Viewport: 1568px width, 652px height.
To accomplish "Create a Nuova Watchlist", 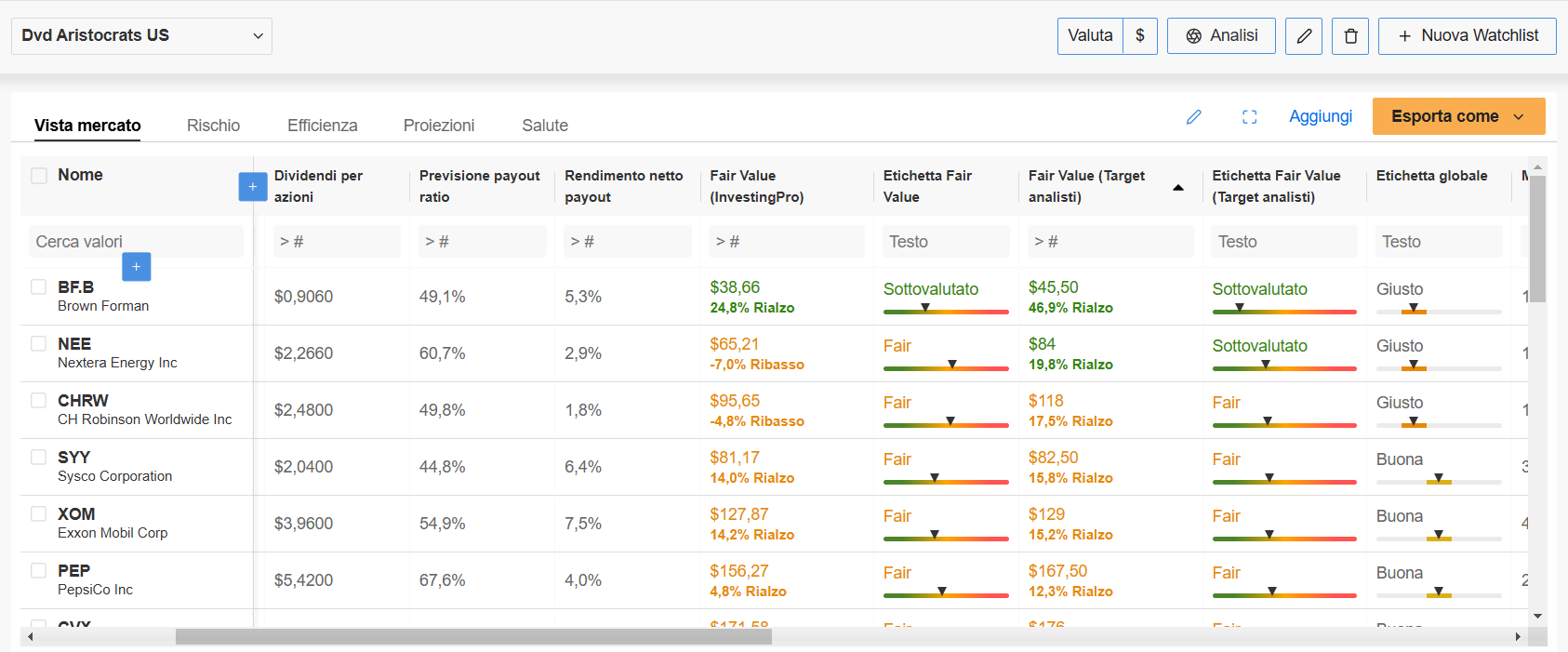I will pos(1468,36).
